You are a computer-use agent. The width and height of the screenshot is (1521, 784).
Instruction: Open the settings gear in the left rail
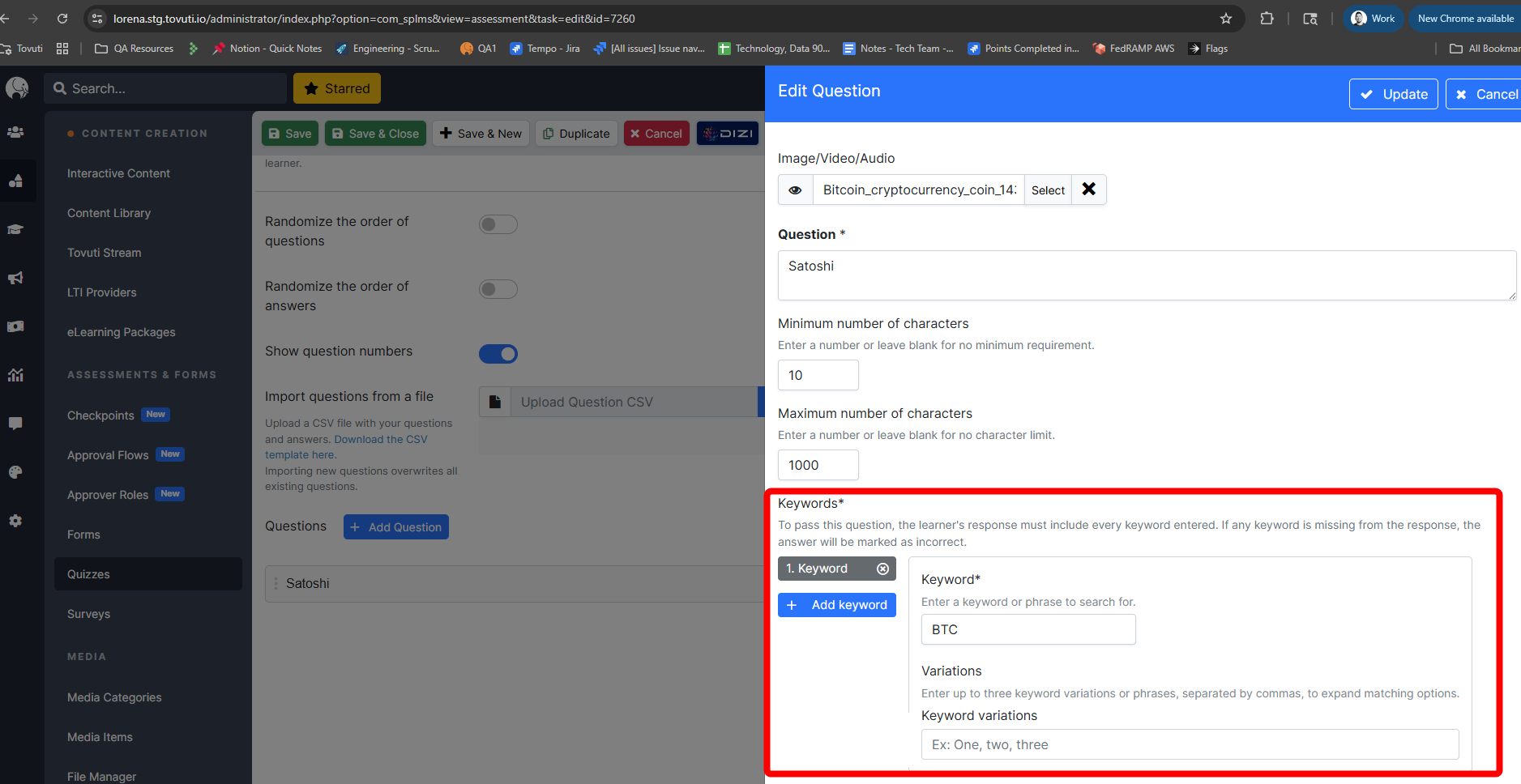(x=15, y=521)
